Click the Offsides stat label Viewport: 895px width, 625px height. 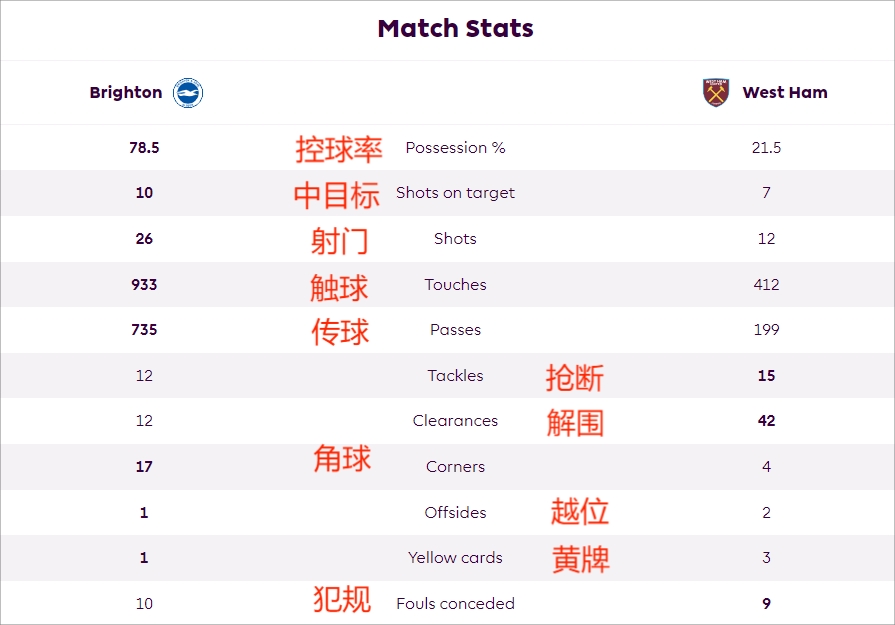455,513
